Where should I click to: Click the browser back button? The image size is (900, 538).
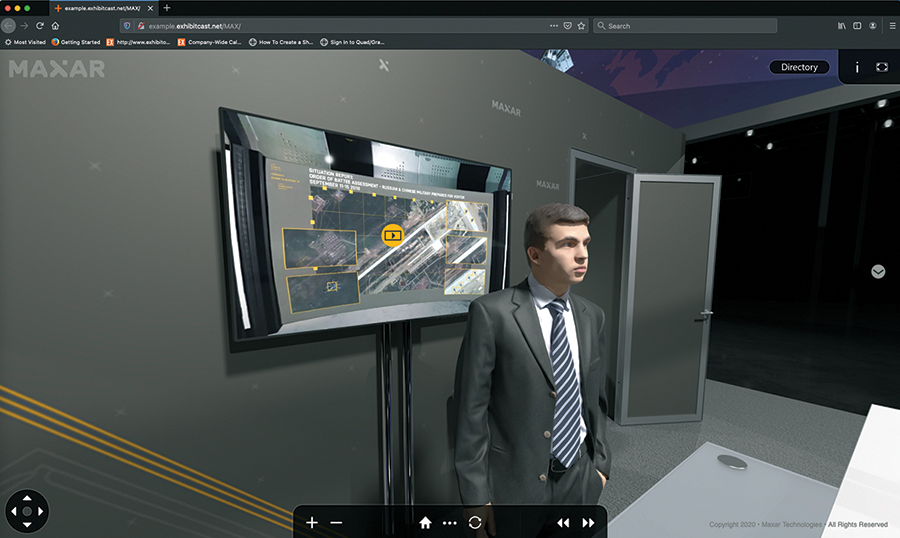[8, 26]
